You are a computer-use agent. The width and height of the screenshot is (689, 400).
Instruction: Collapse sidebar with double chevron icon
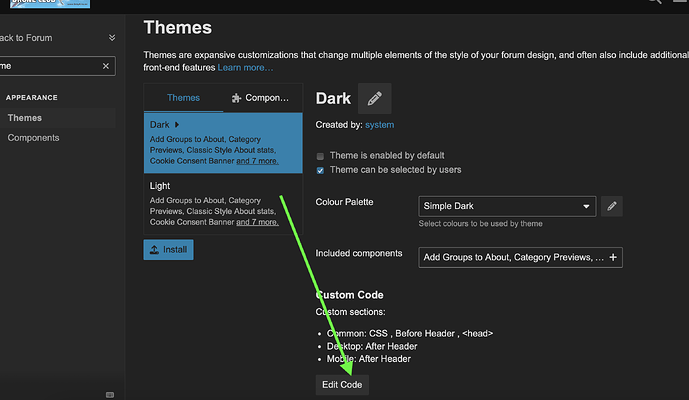click(112, 38)
